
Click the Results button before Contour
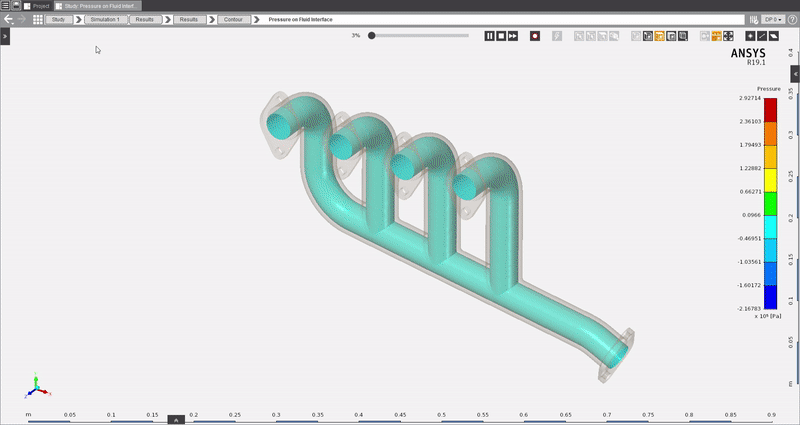coord(189,19)
